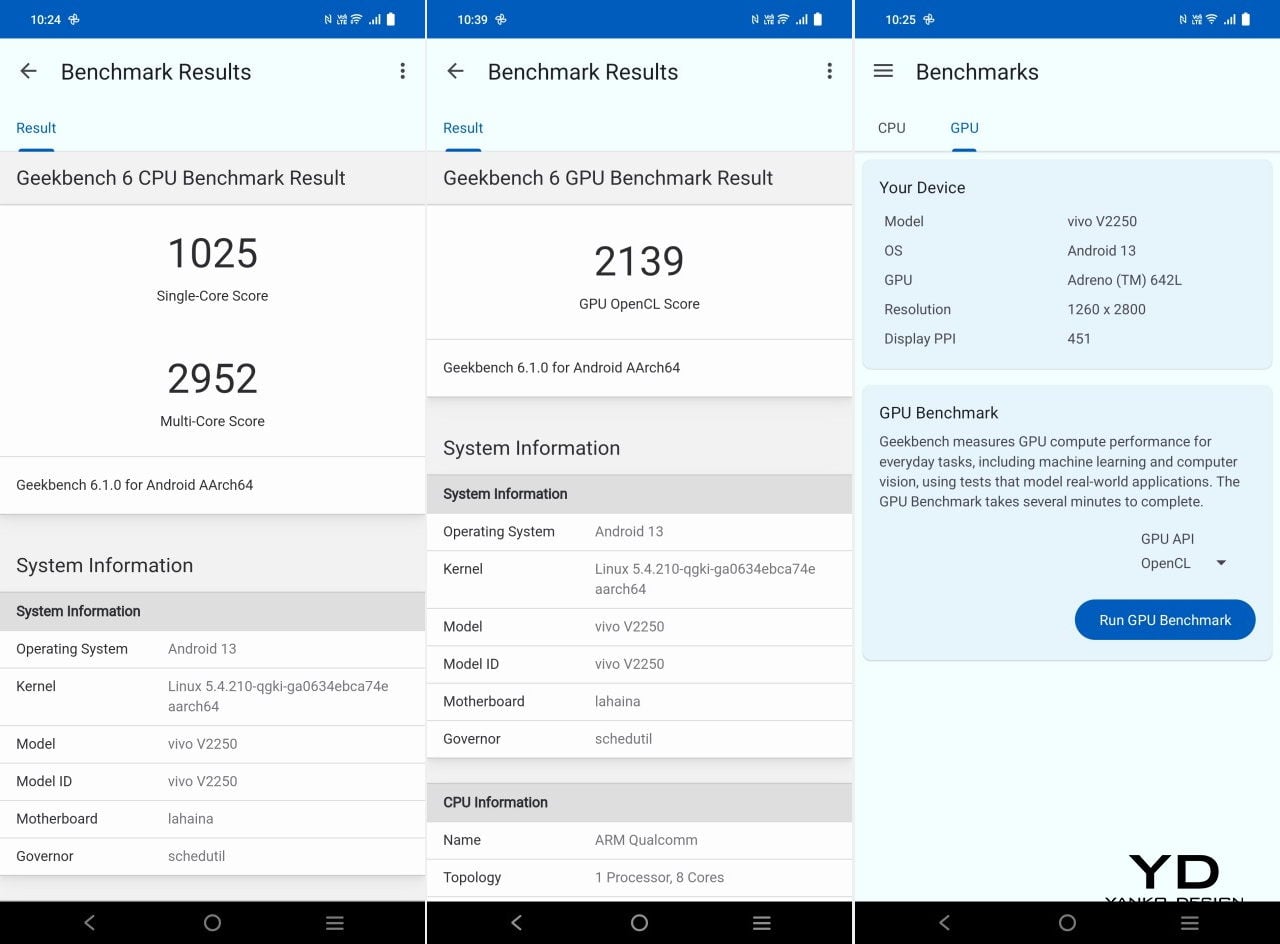Screen dimensions: 1280x944
Task: Tap recents button below Benchmarks screen
Action: click(x=1189, y=923)
